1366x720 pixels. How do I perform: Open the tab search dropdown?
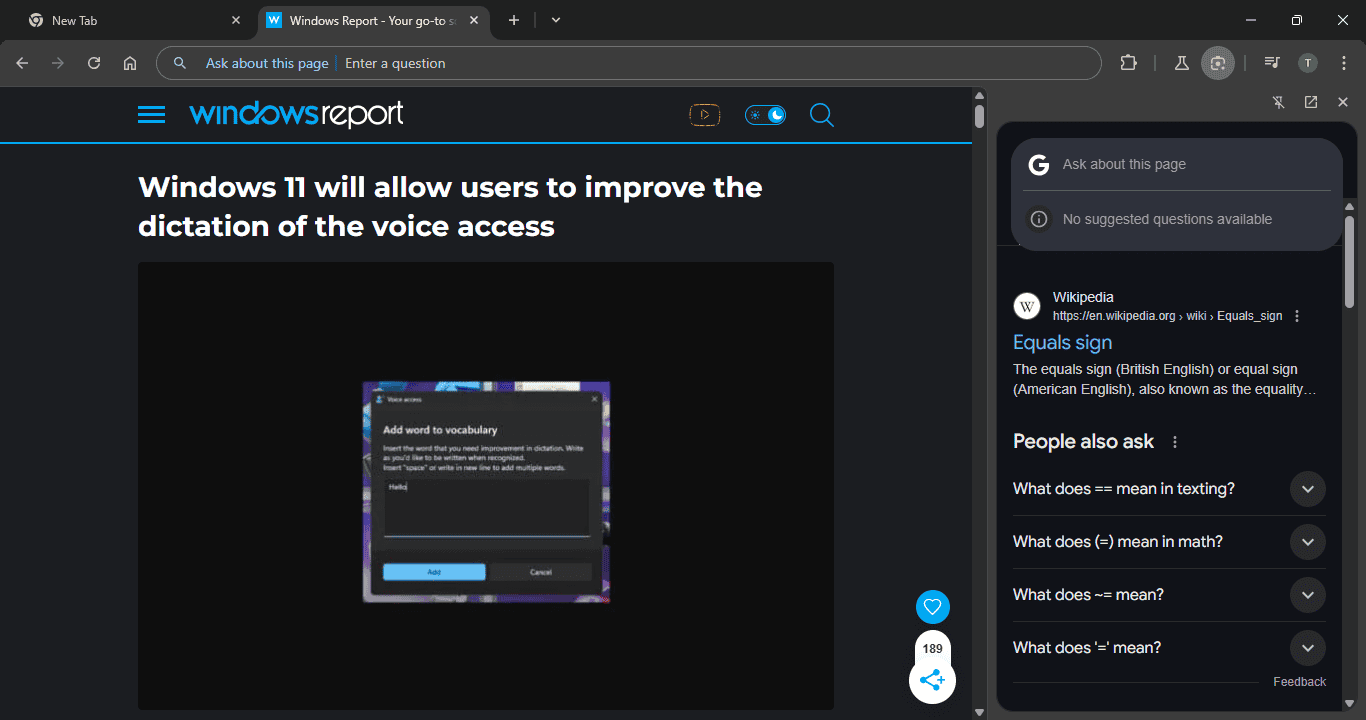[556, 20]
